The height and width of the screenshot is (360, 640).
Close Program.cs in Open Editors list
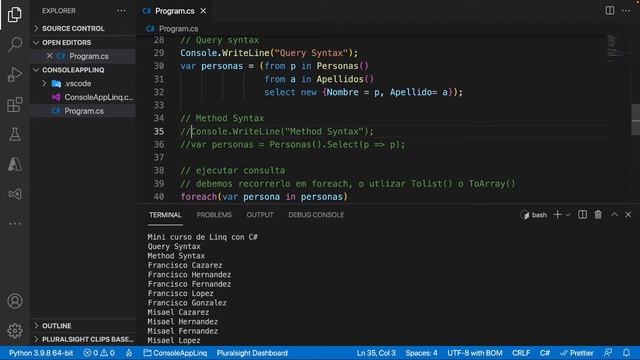(49, 56)
